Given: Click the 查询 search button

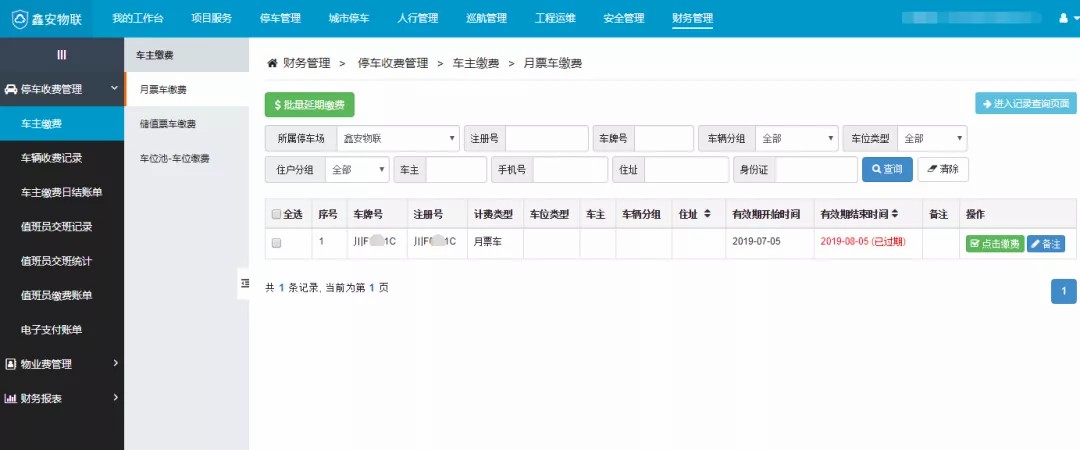Looking at the screenshot, I should (x=887, y=170).
